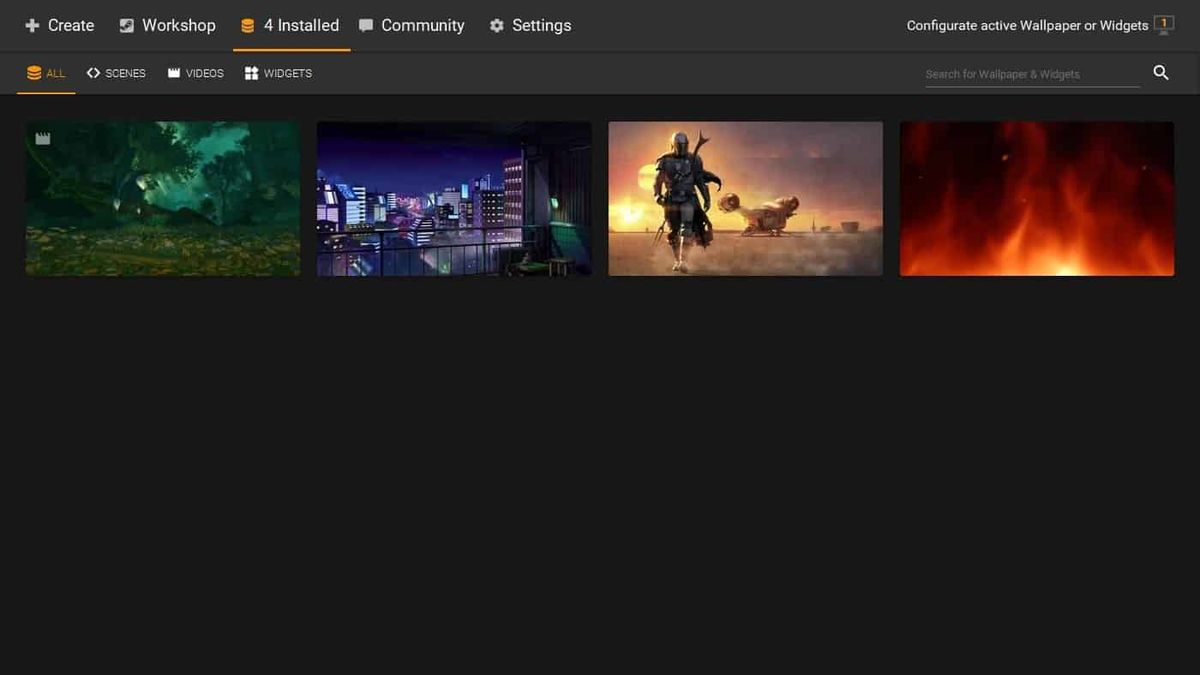Click Configurate active Wallpaper or Widgets
The height and width of the screenshot is (675, 1200).
pyautogui.click(x=1040, y=26)
